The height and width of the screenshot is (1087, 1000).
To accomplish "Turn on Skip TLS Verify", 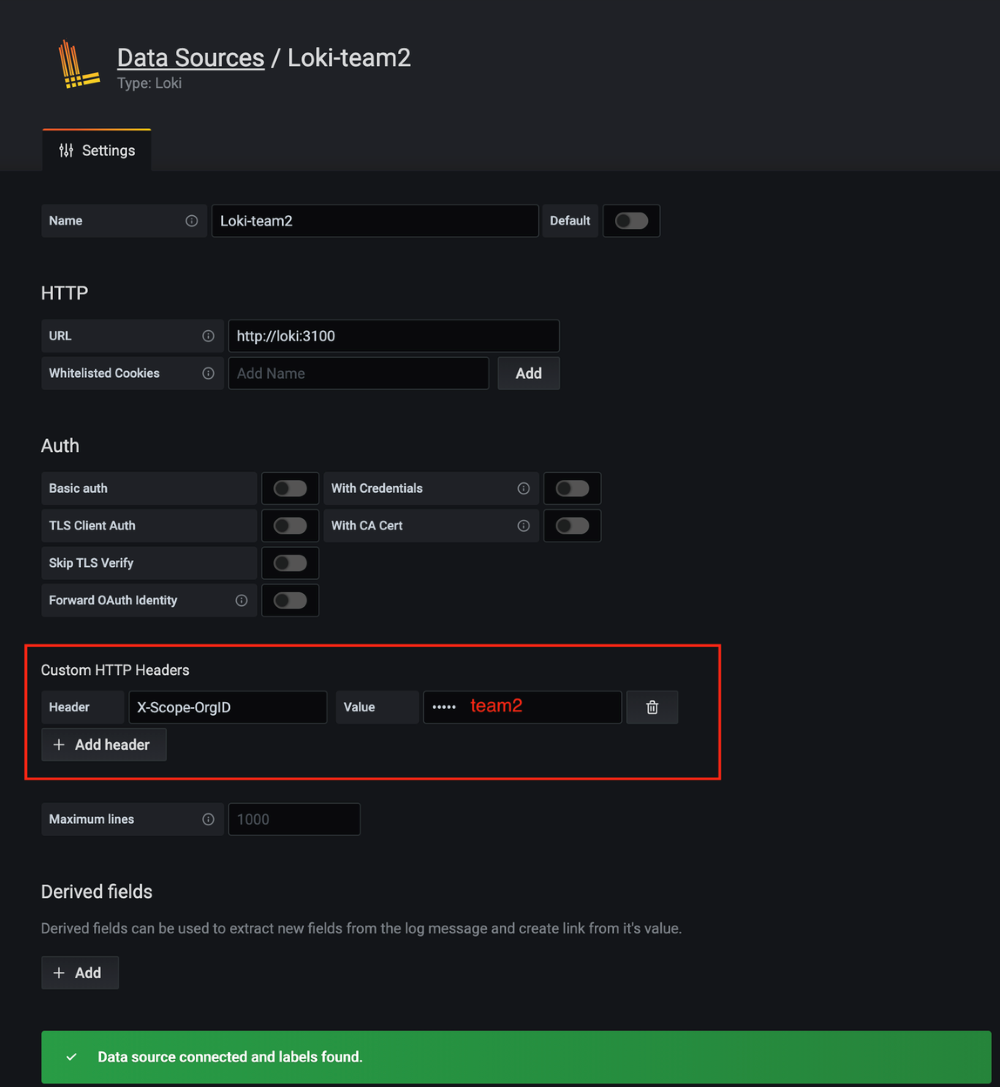I will (290, 562).
